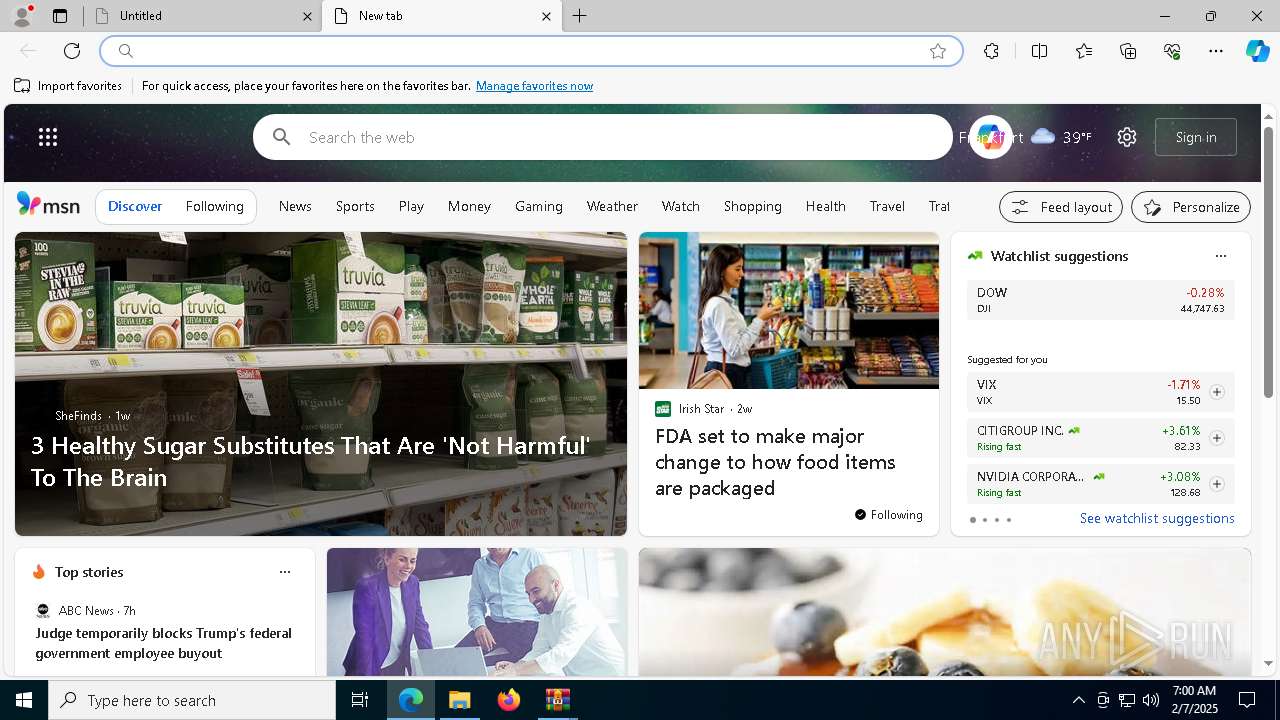Open the Money category

tap(469, 206)
